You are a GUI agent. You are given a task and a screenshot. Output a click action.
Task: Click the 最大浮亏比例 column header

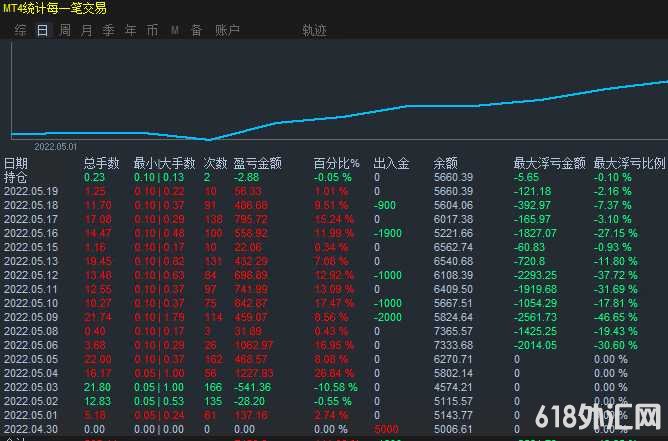629,163
